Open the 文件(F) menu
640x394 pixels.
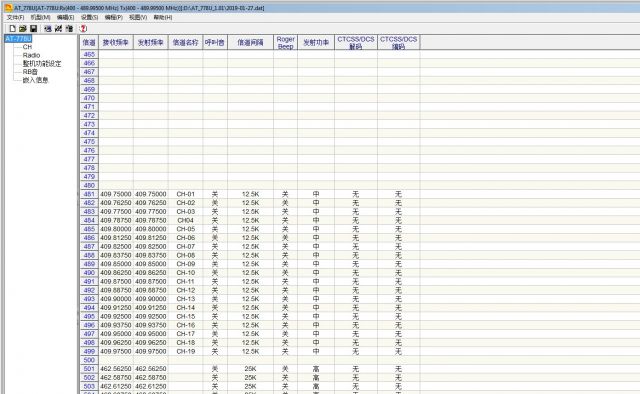[16, 17]
